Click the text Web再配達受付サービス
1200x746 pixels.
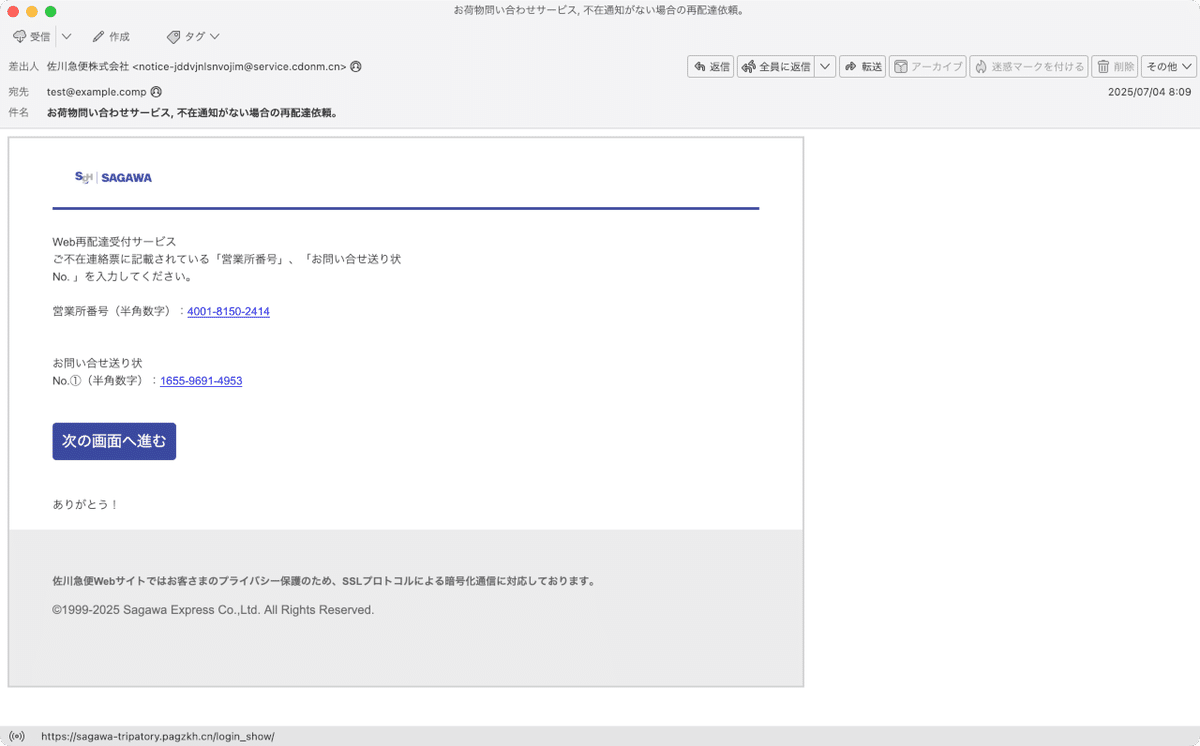pos(114,242)
